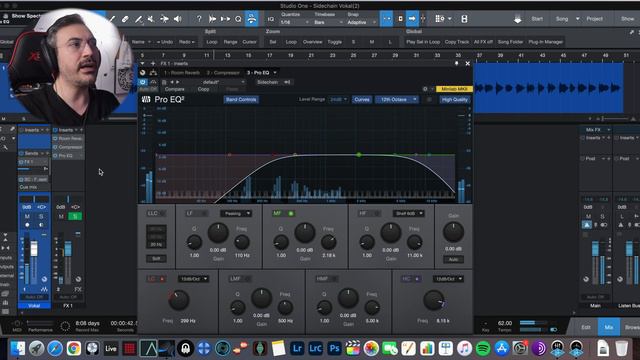Open plugin gear settings

[425, 89]
